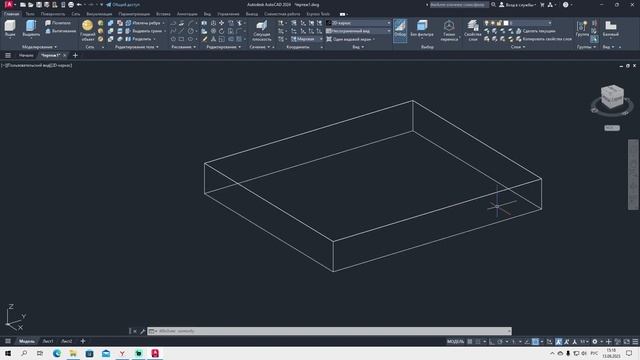Click the Share (Общий доступ) link

[x=122, y=5]
